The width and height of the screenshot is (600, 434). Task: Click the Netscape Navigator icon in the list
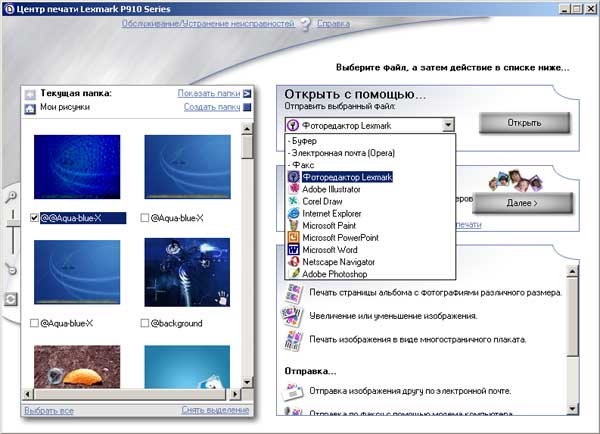pyautogui.click(x=293, y=262)
